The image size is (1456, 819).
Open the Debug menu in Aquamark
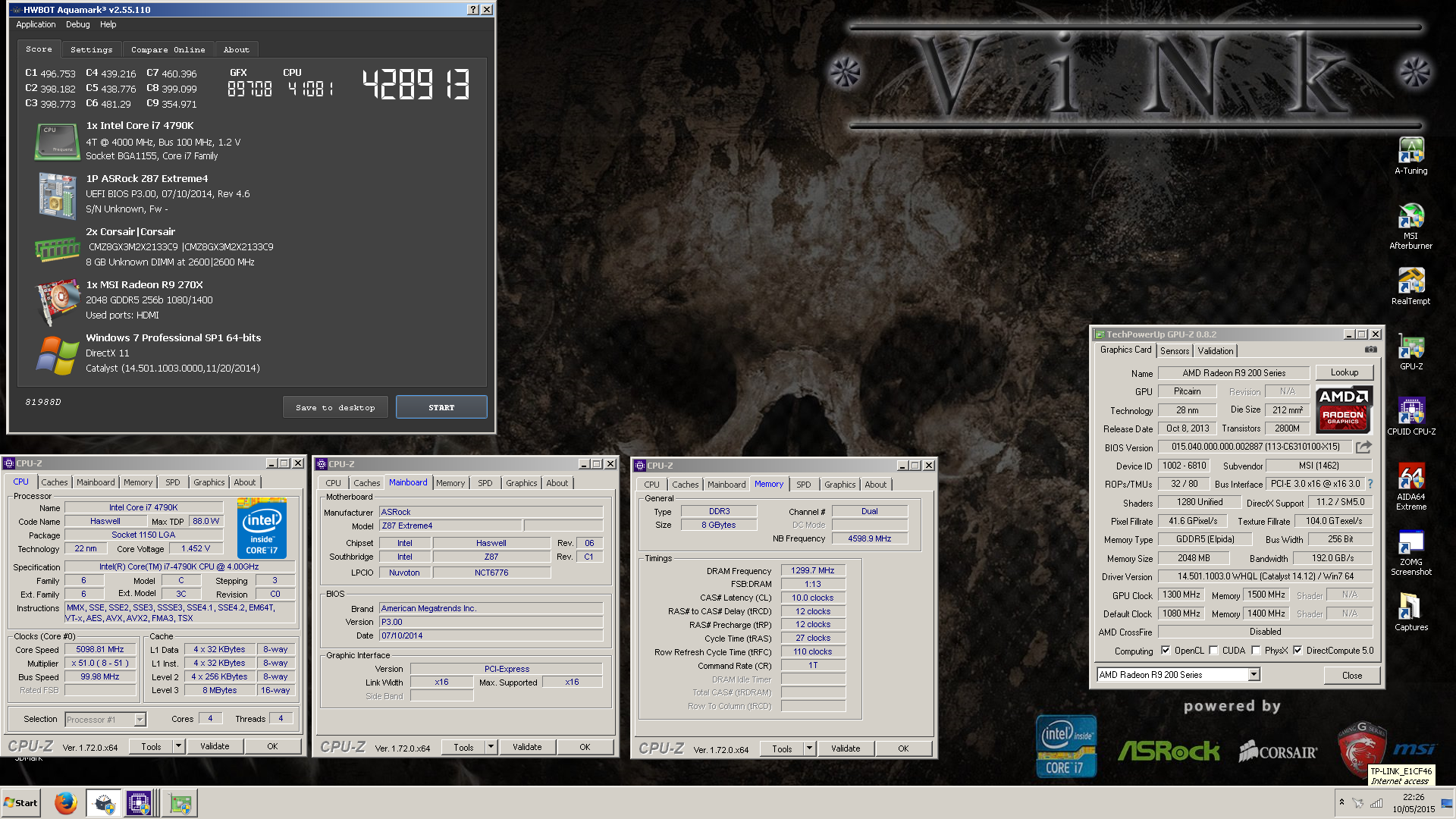point(77,24)
